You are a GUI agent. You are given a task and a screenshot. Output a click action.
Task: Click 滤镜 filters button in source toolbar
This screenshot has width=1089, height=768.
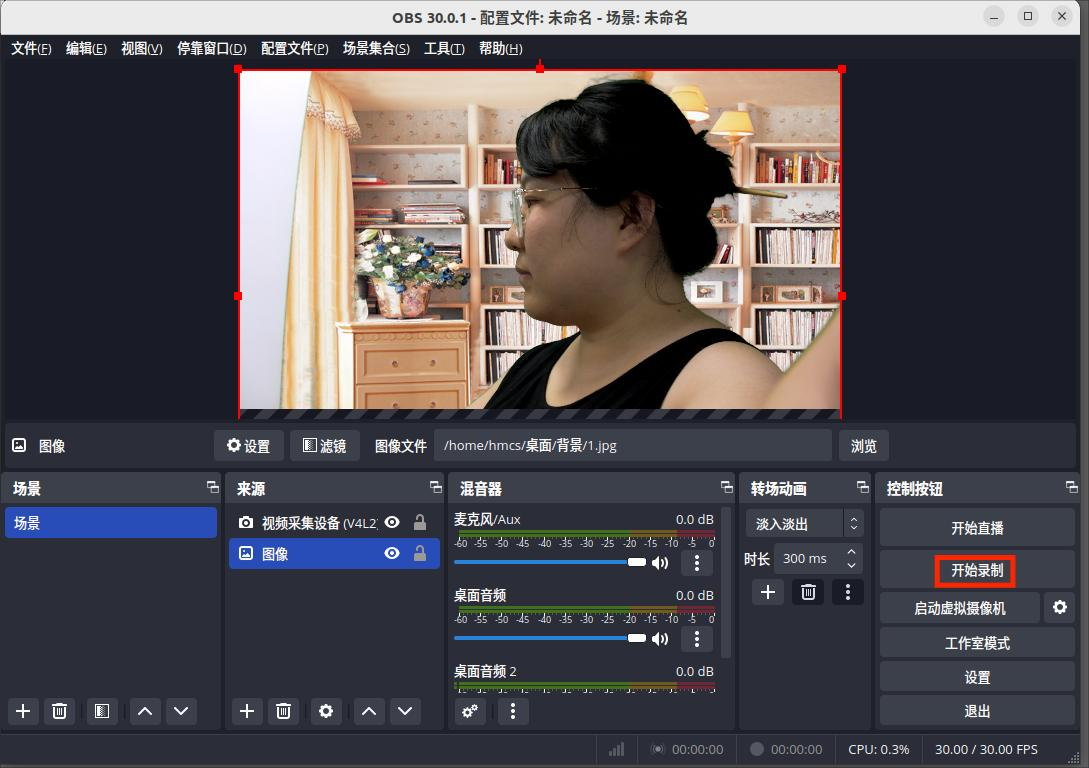click(x=324, y=446)
